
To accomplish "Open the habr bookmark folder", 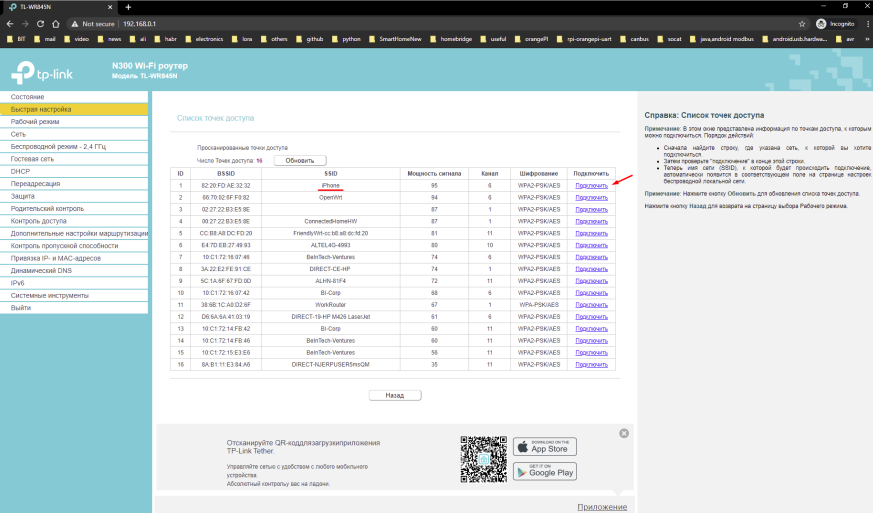I will (166, 39).
